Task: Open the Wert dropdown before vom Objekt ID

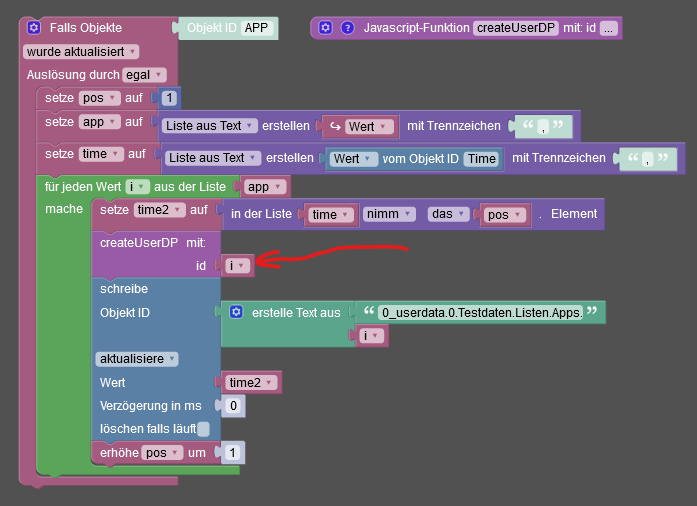Action: point(353,159)
